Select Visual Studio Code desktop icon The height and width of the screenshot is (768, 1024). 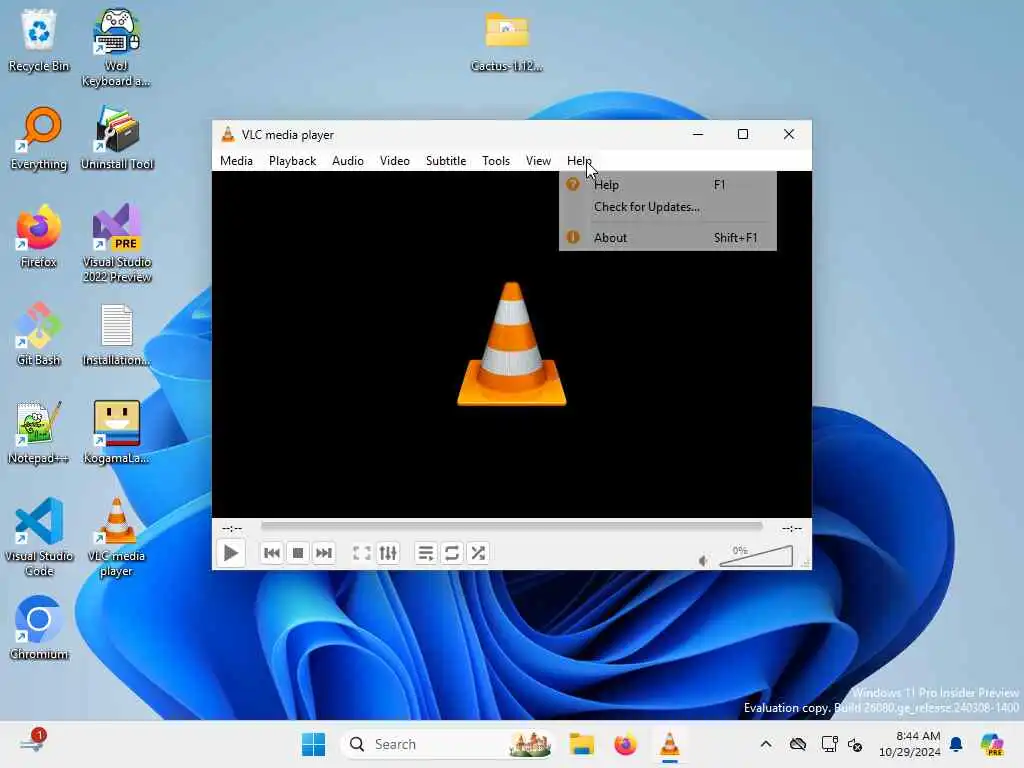[39, 537]
